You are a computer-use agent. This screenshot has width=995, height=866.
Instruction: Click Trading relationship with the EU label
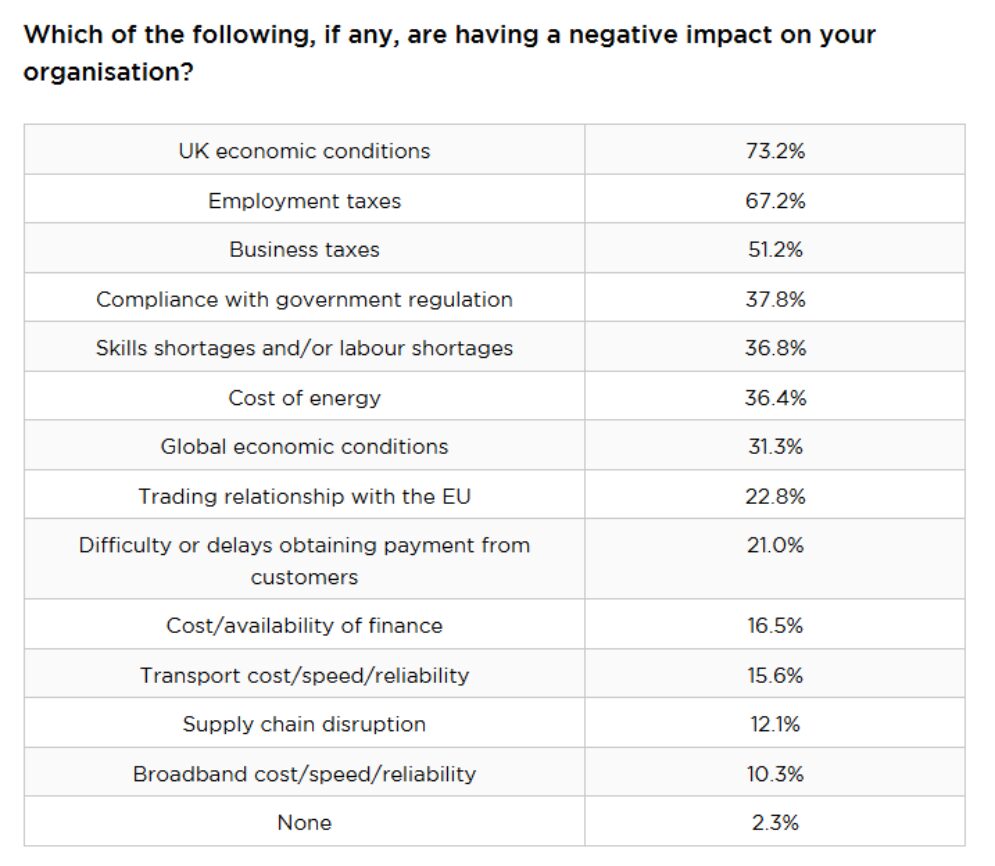tap(305, 496)
